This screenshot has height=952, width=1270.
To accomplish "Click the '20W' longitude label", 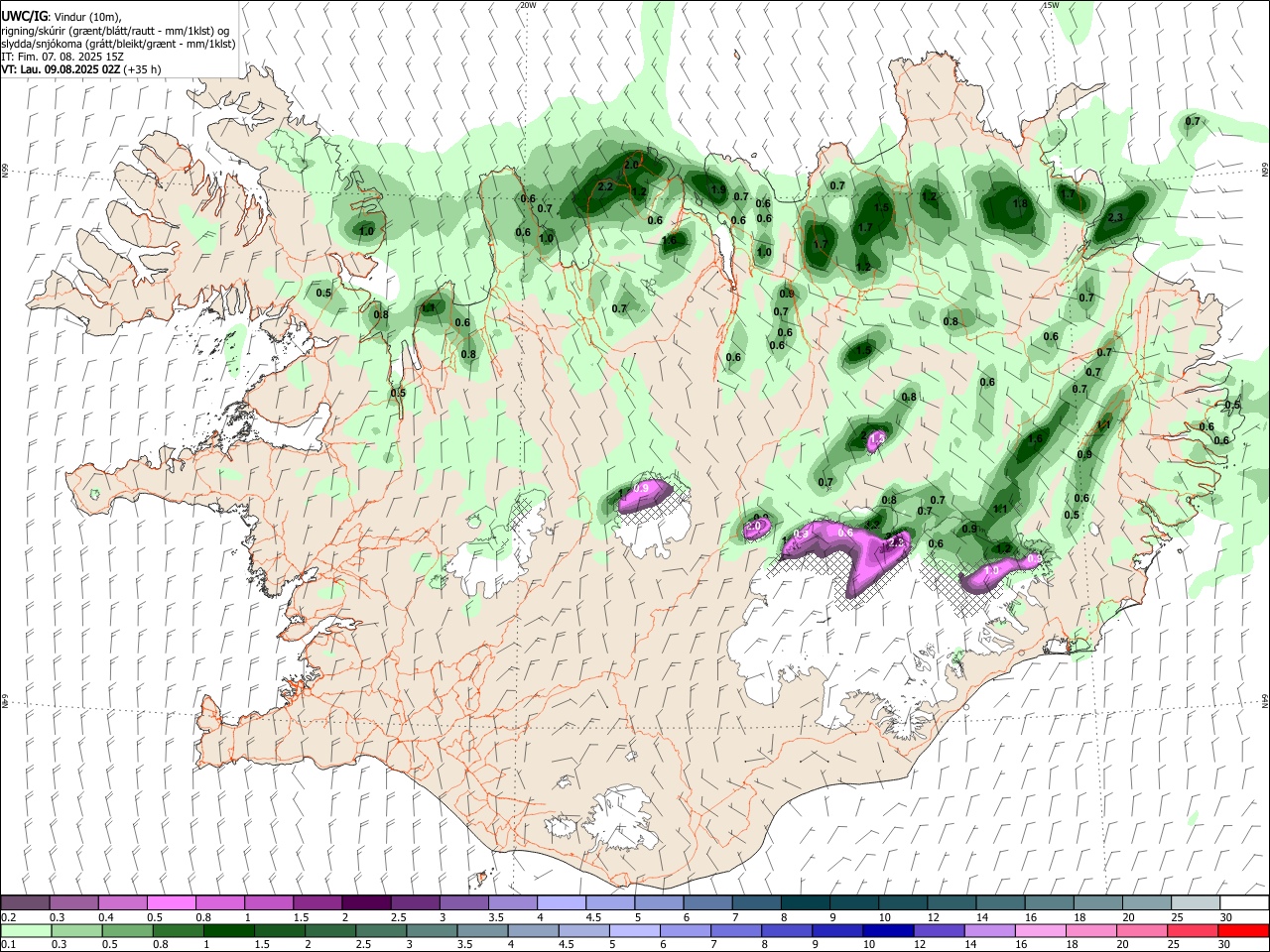I will point(528,5).
